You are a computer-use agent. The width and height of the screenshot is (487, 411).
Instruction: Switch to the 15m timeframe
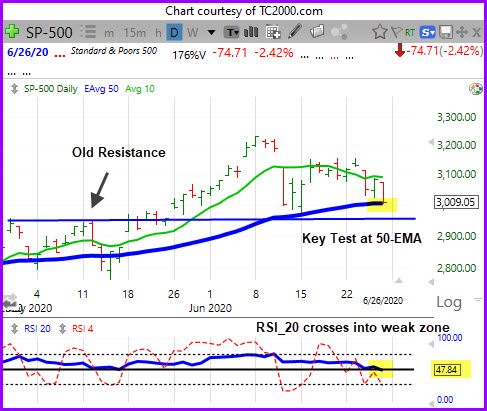pyautogui.click(x=135, y=33)
